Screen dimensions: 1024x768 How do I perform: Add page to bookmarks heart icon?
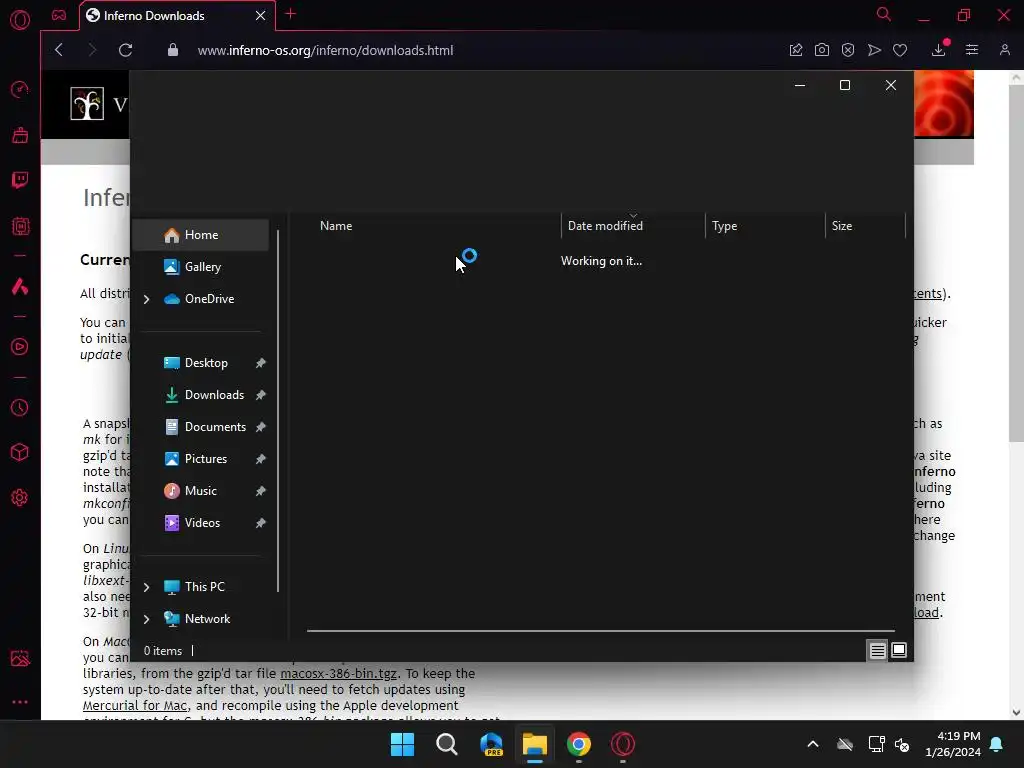point(900,50)
